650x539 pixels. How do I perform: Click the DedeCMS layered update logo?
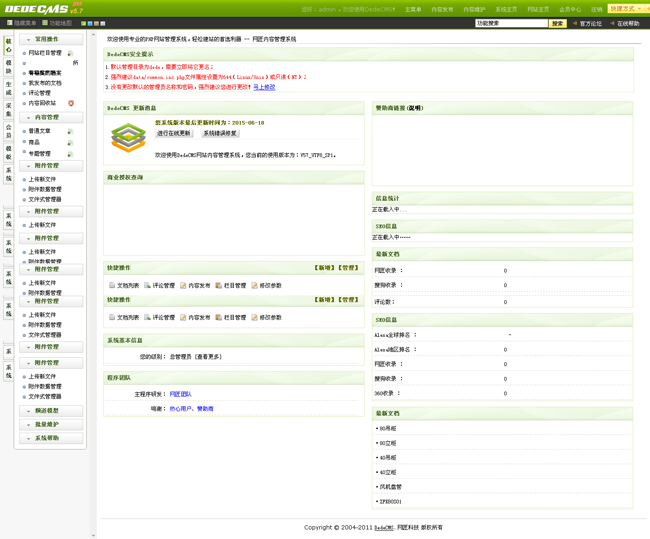128,138
